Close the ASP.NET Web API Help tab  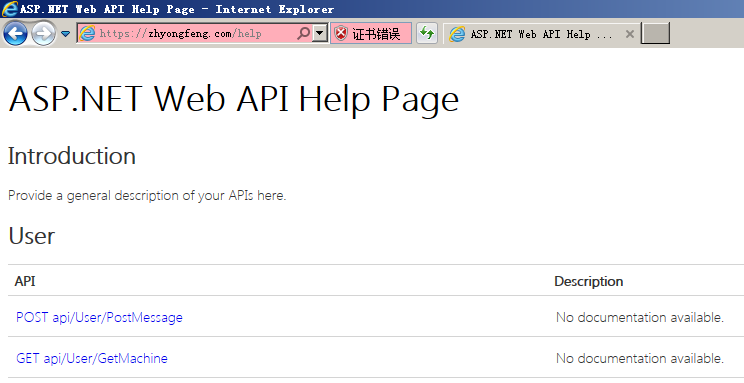click(x=630, y=34)
